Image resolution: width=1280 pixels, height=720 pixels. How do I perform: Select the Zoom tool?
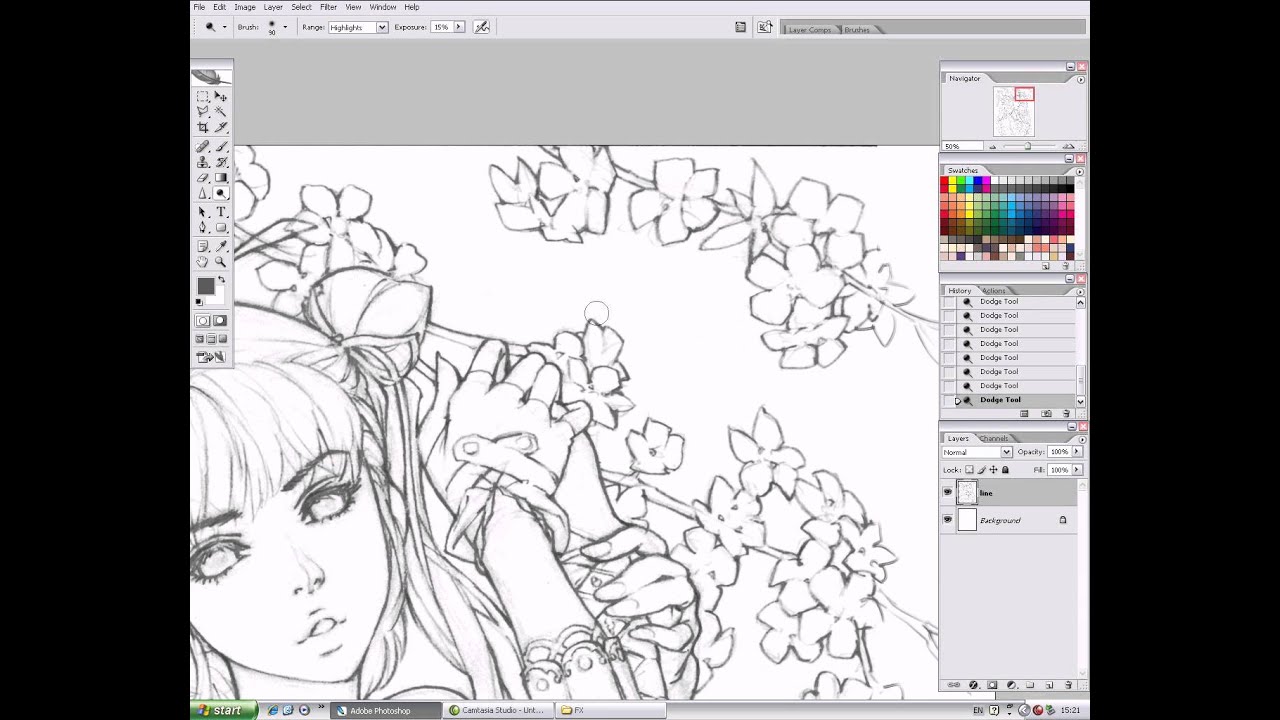click(221, 262)
